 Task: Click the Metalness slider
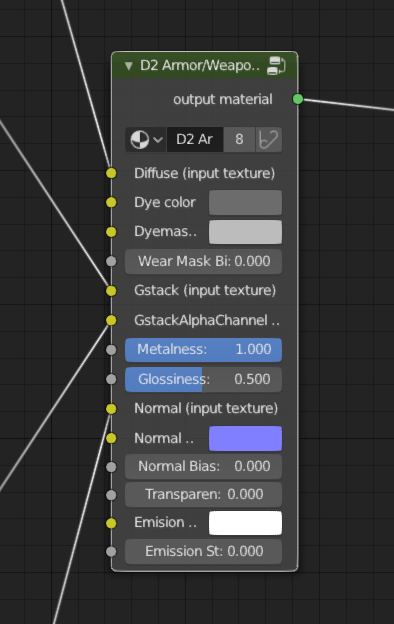point(204,350)
